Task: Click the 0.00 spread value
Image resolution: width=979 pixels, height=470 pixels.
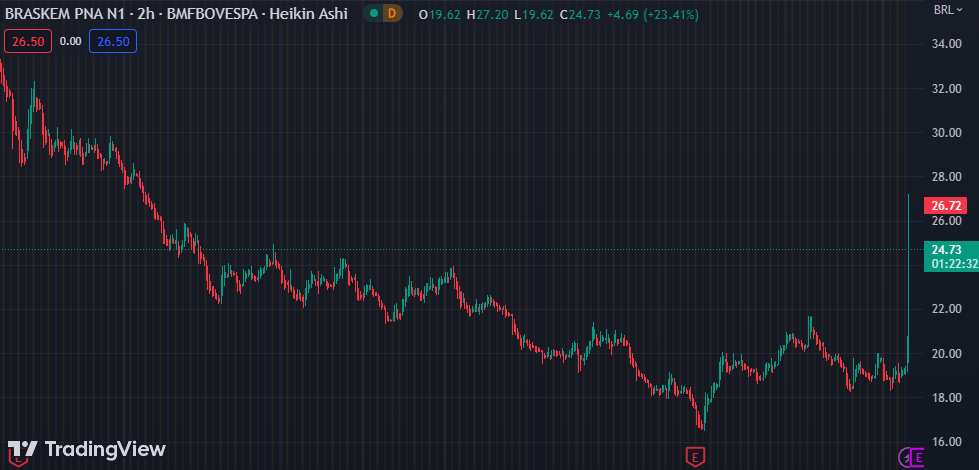Action: pyautogui.click(x=71, y=41)
